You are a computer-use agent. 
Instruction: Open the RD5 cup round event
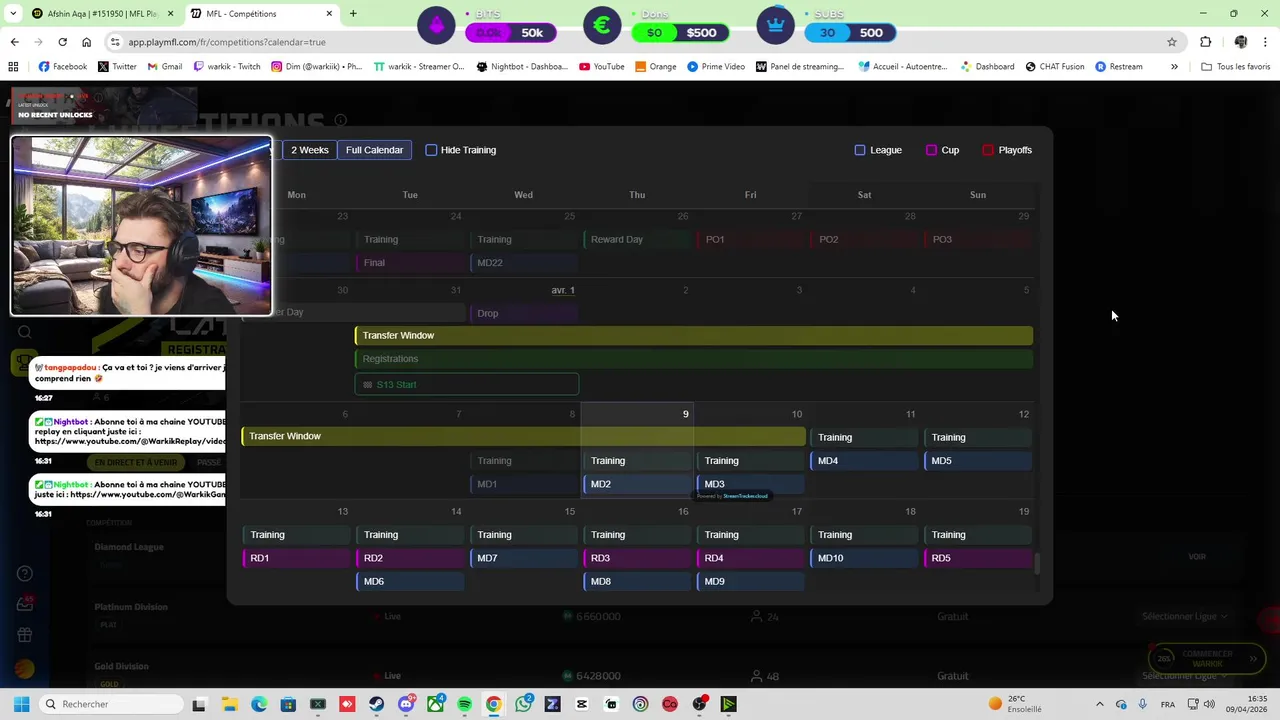pos(978,558)
